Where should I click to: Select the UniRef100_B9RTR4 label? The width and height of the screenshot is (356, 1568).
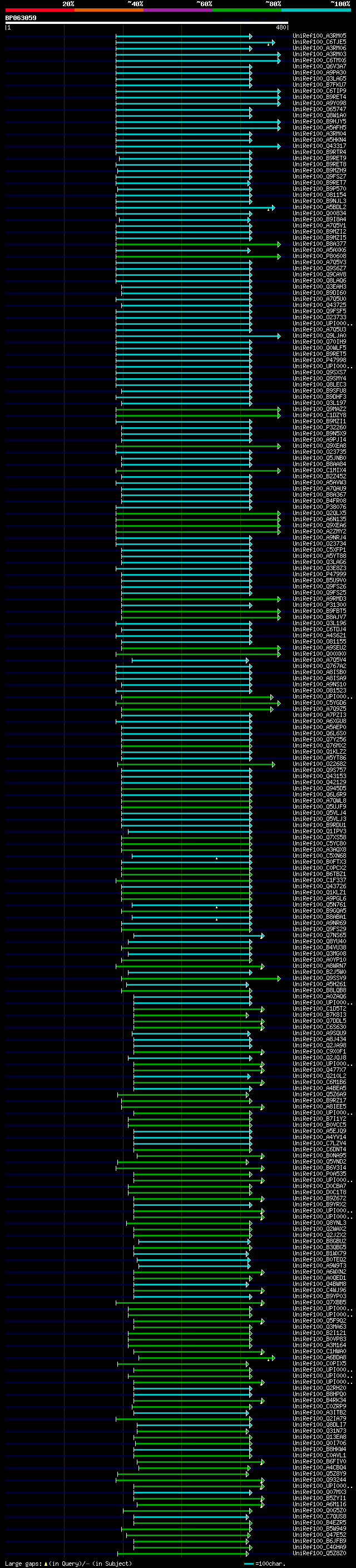pyautogui.click(x=319, y=152)
